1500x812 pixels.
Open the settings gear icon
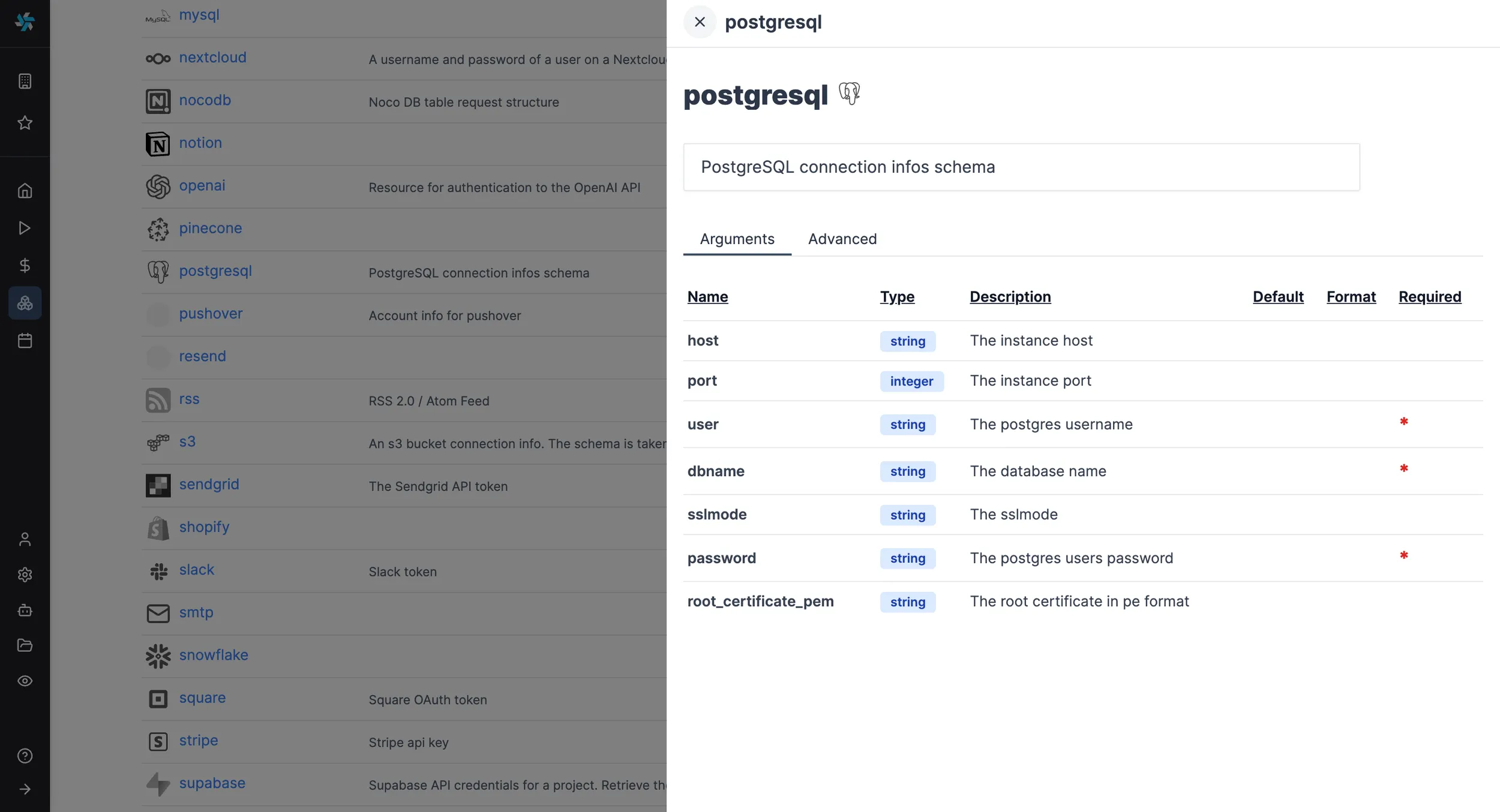coord(25,575)
